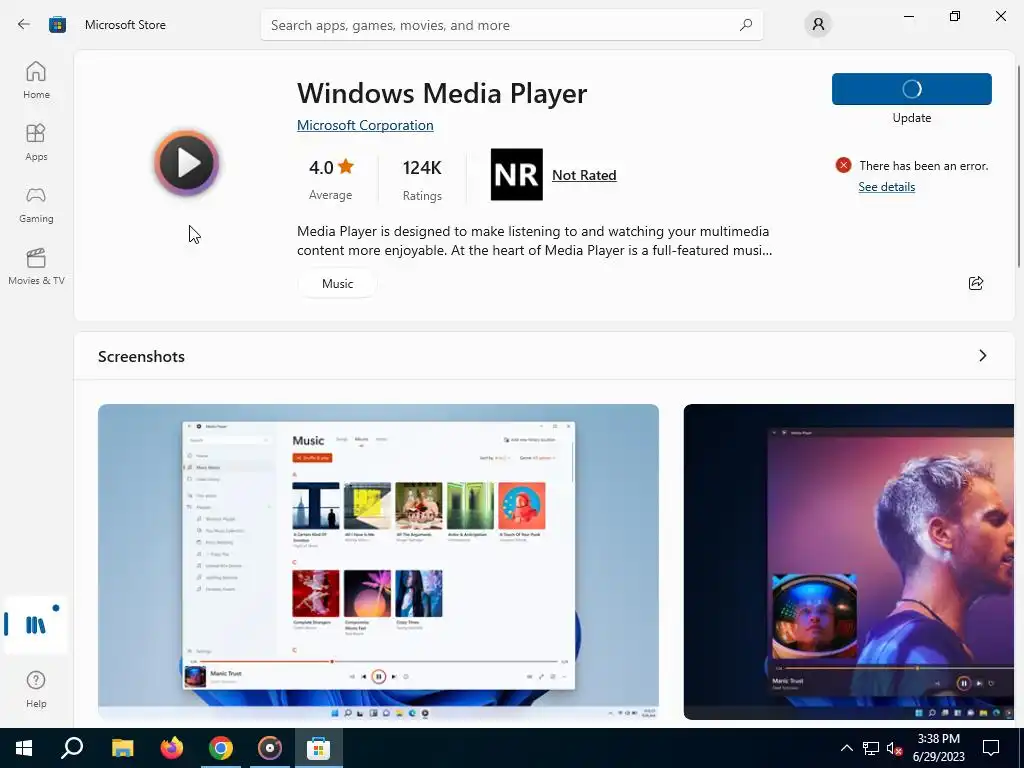Image resolution: width=1024 pixels, height=768 pixels.
Task: Open the Movies & TV section
Action: click(x=36, y=266)
